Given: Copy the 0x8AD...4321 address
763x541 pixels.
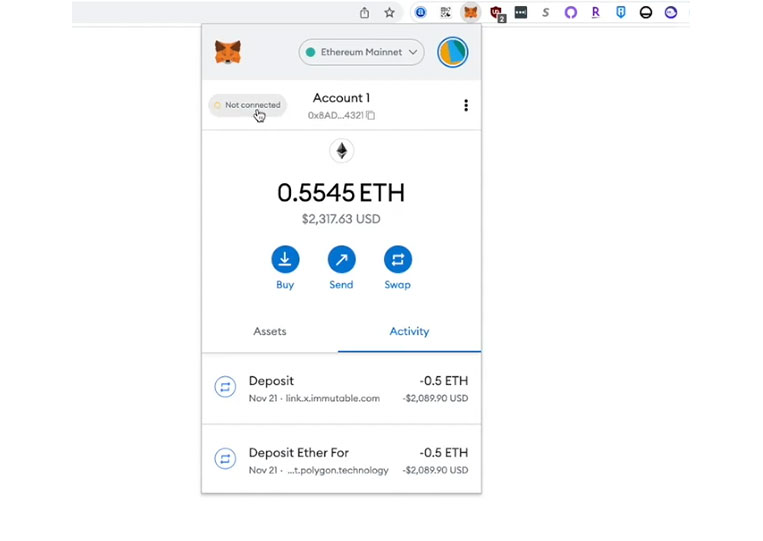Looking at the screenshot, I should click(341, 115).
